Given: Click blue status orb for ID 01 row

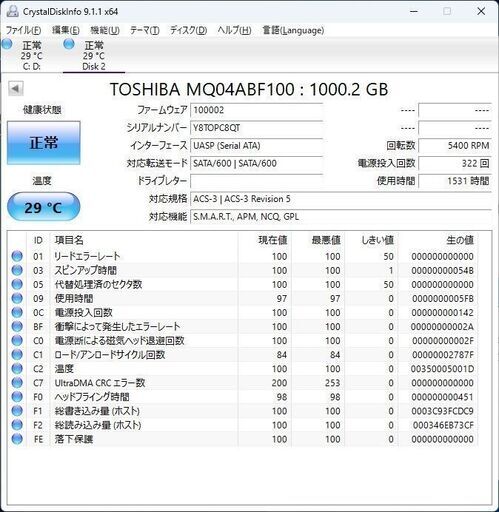Looking at the screenshot, I should [17, 256].
